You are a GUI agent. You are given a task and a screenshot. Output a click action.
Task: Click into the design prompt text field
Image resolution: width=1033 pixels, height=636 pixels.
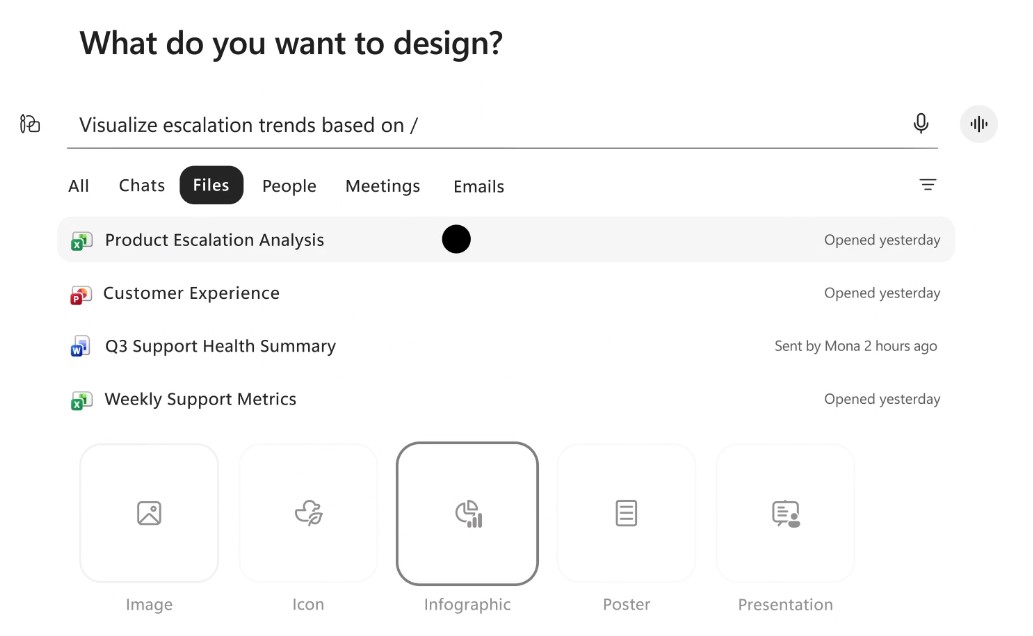[488, 125]
